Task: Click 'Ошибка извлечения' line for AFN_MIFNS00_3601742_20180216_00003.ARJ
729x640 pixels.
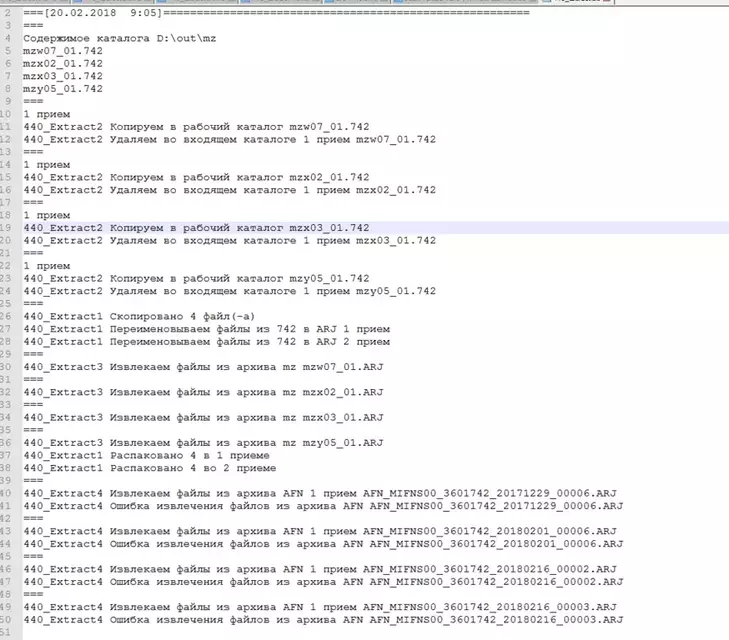Action: pyautogui.click(x=323, y=620)
